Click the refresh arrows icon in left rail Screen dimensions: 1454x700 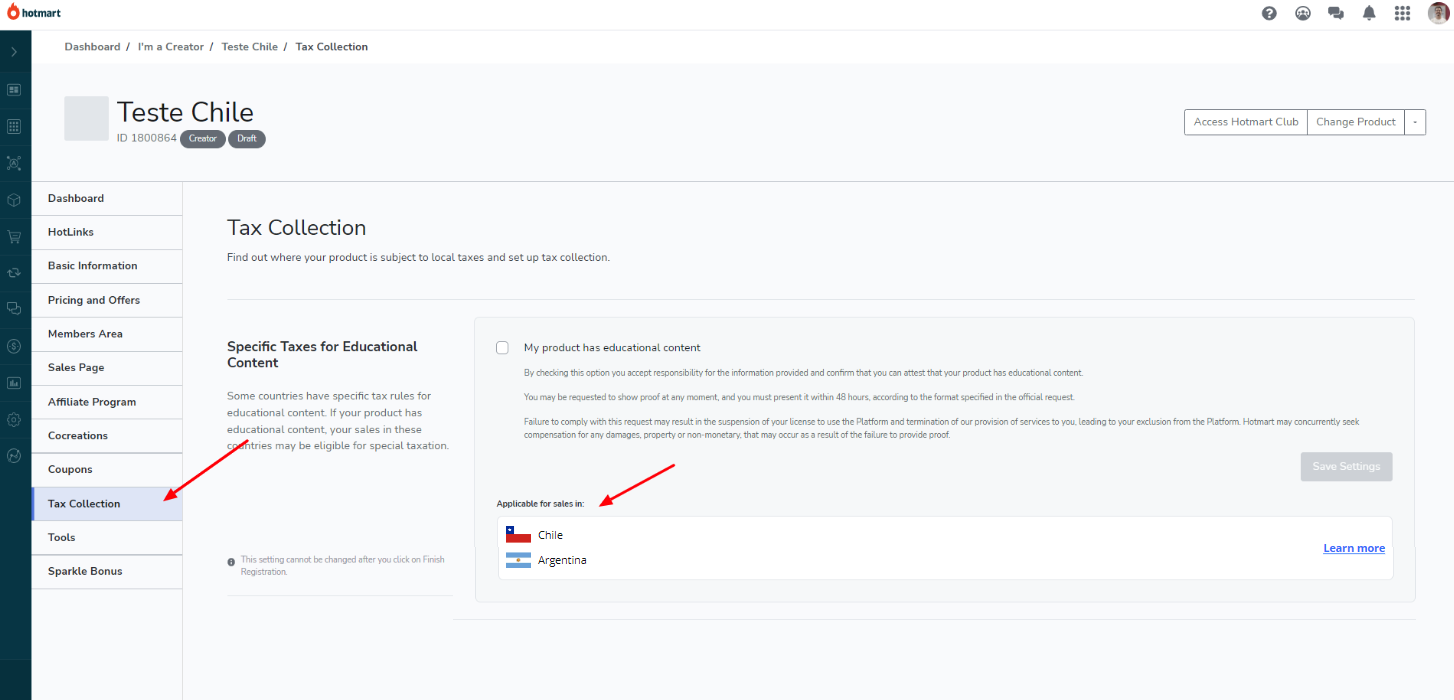click(14, 272)
